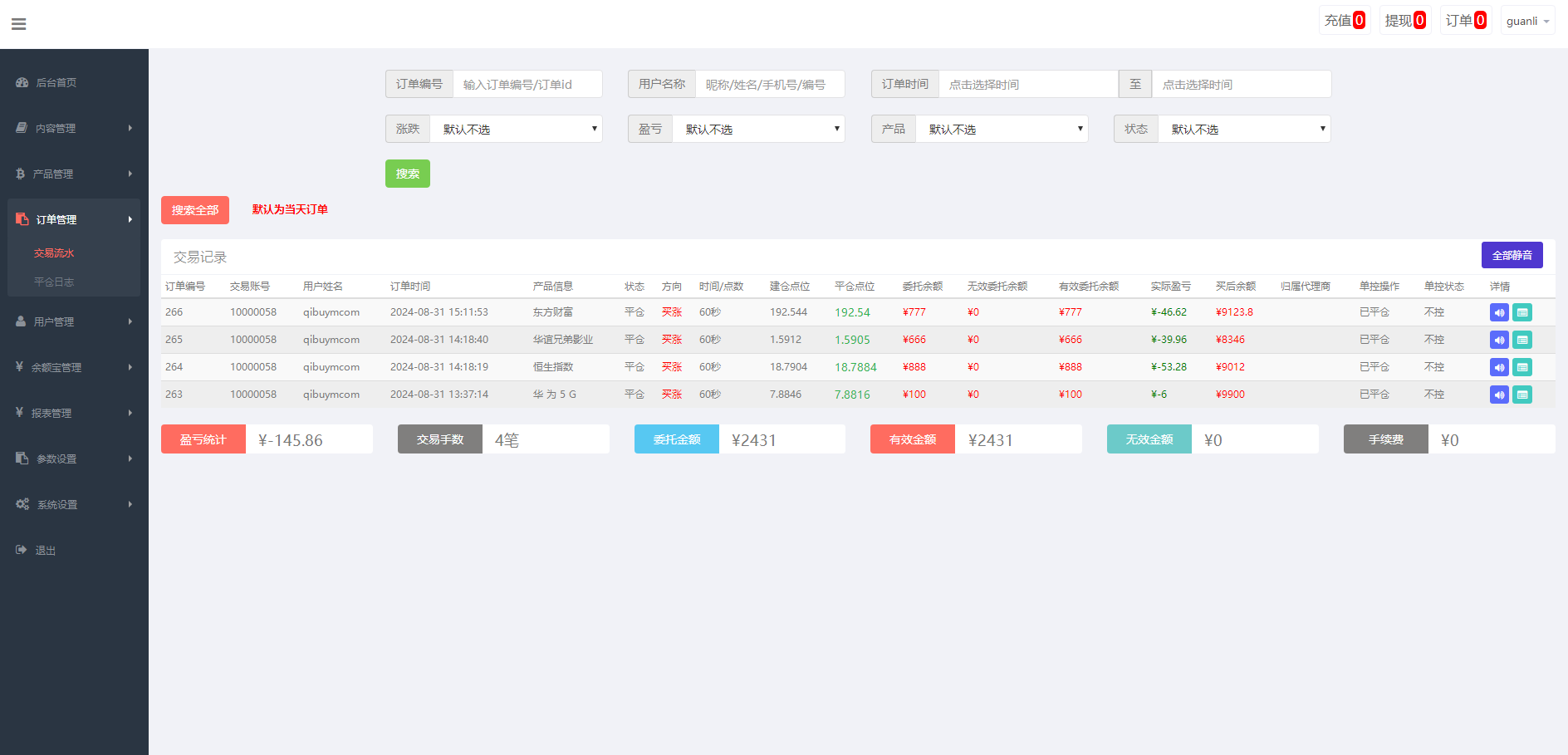
Task: Mute sound for order 266
Action: pos(1498,312)
